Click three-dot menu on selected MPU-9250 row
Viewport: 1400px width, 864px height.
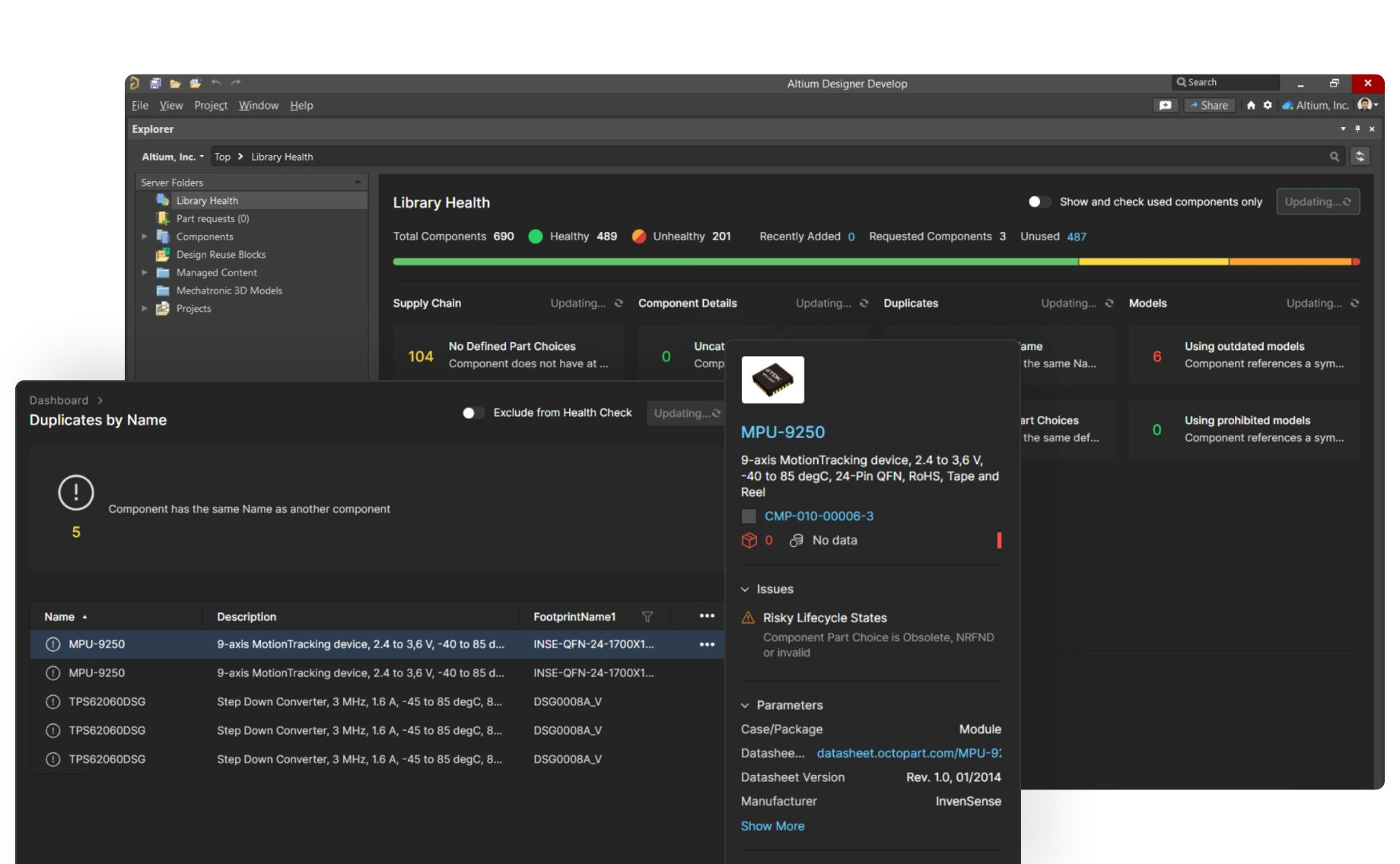(707, 644)
